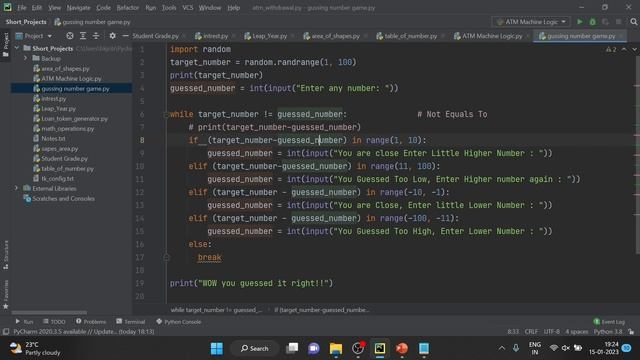Click the 4 spaces indent setting
The image size is (640, 360).
coord(577,331)
